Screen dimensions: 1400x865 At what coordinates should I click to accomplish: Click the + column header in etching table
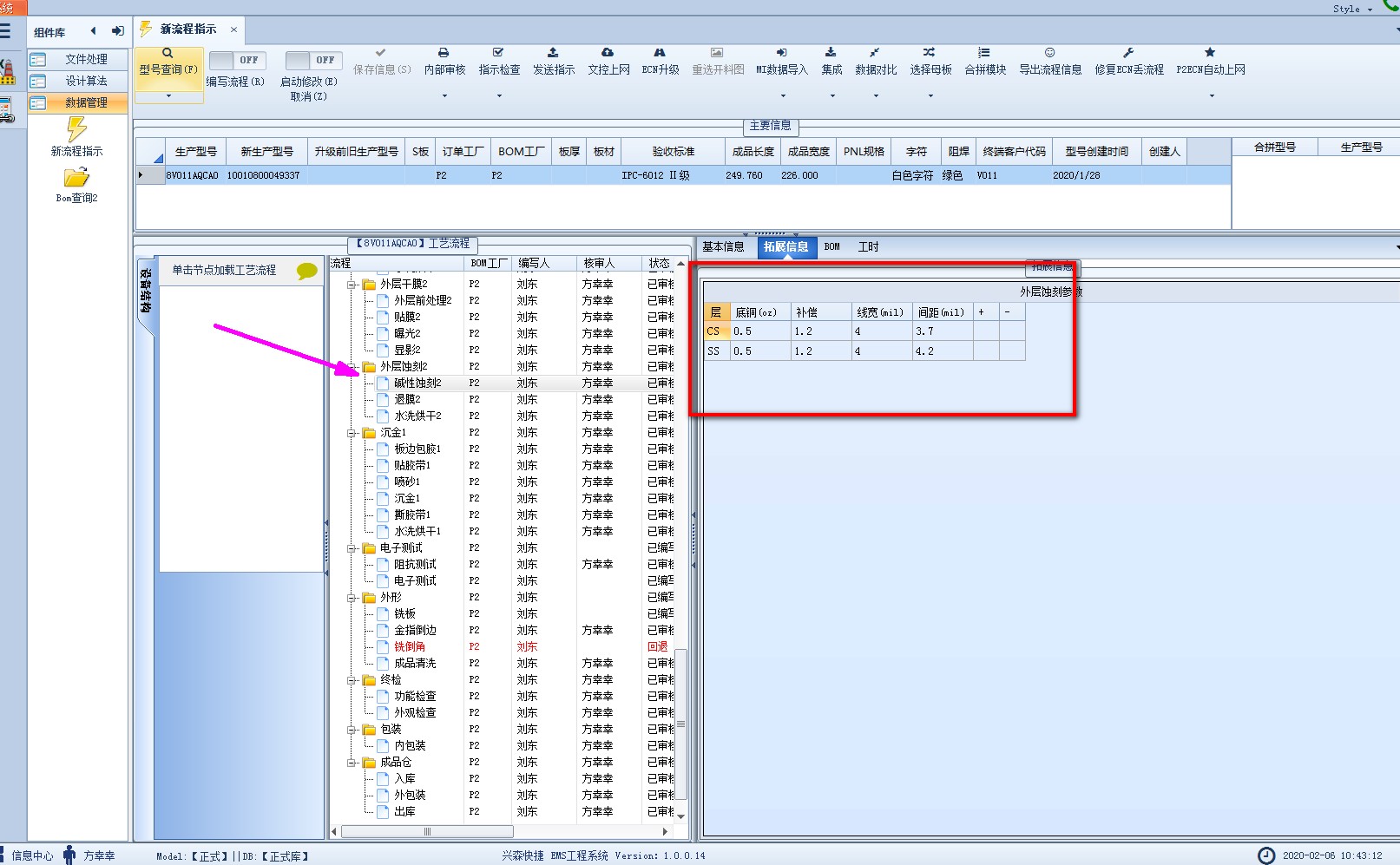[x=986, y=311]
